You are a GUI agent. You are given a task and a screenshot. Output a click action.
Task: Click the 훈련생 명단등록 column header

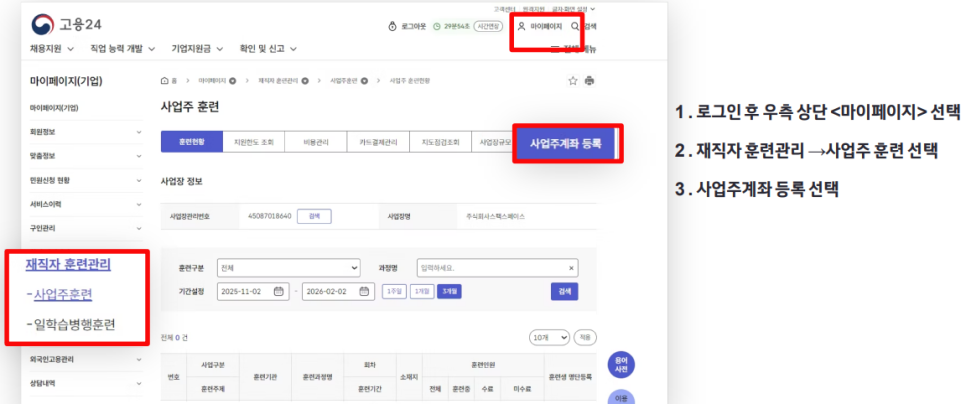(570, 378)
